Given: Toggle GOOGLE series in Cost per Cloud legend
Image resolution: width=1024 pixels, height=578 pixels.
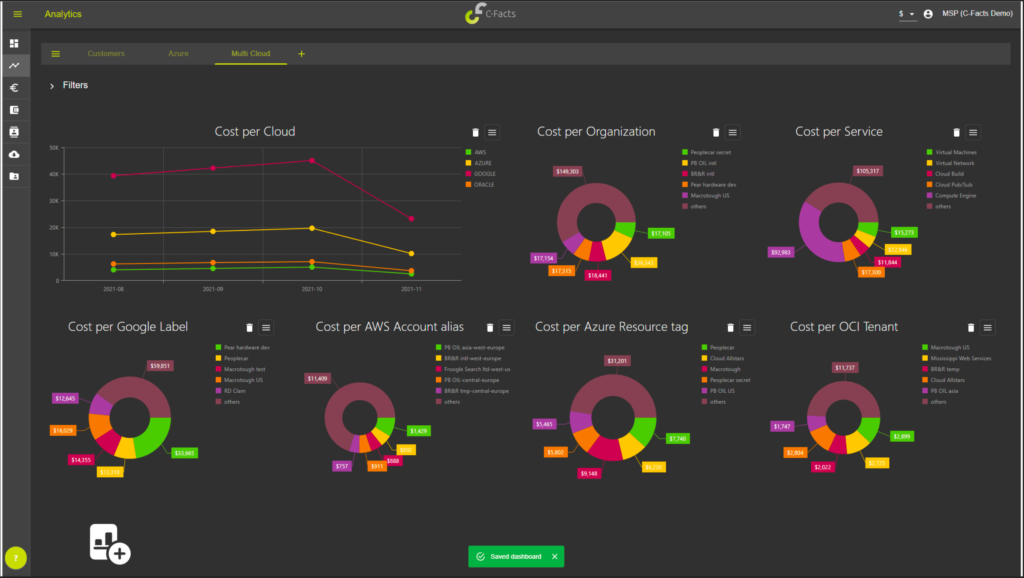Looking at the screenshot, I should 481,174.
